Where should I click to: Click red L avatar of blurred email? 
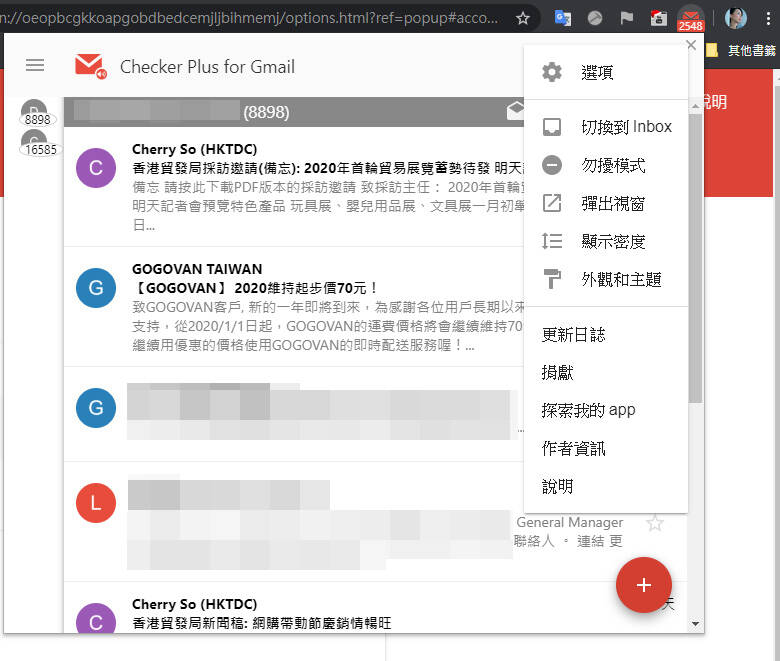[96, 503]
